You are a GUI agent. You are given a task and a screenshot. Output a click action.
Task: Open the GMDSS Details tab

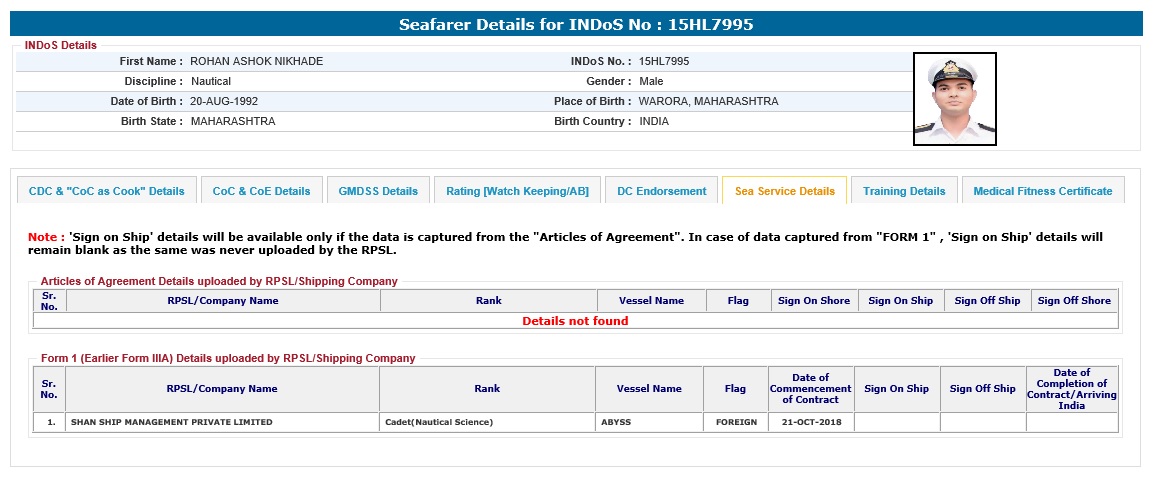pyautogui.click(x=378, y=191)
